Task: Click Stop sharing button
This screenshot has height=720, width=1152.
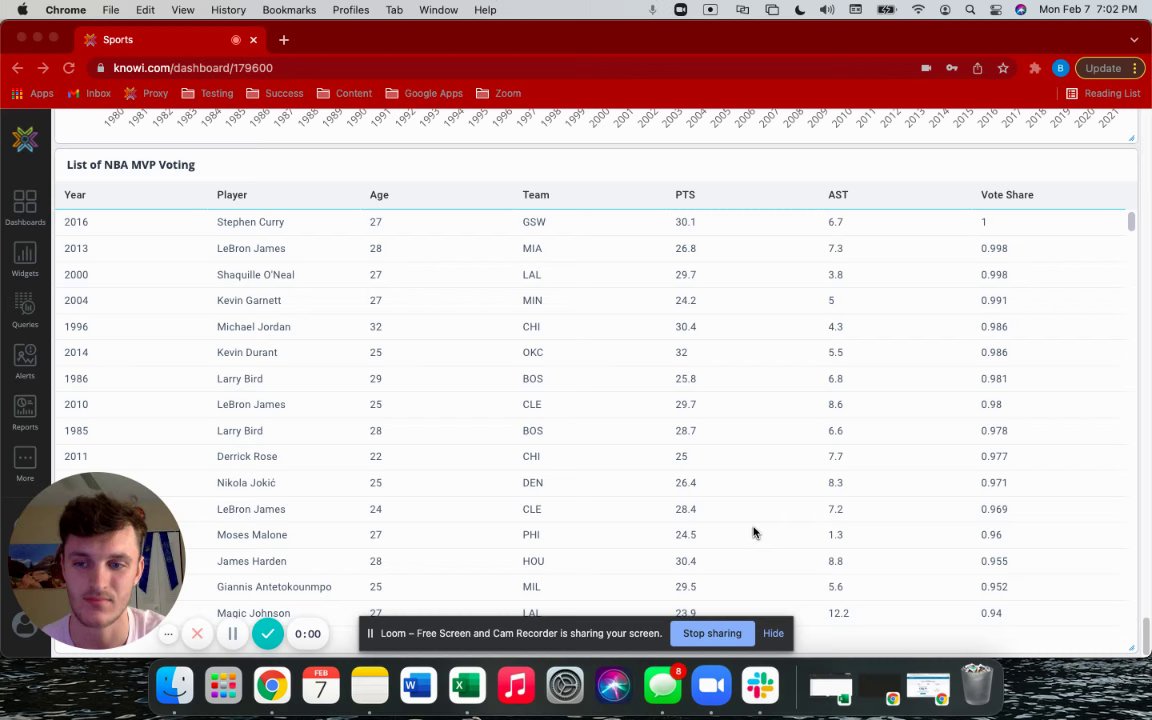Action: [x=712, y=633]
